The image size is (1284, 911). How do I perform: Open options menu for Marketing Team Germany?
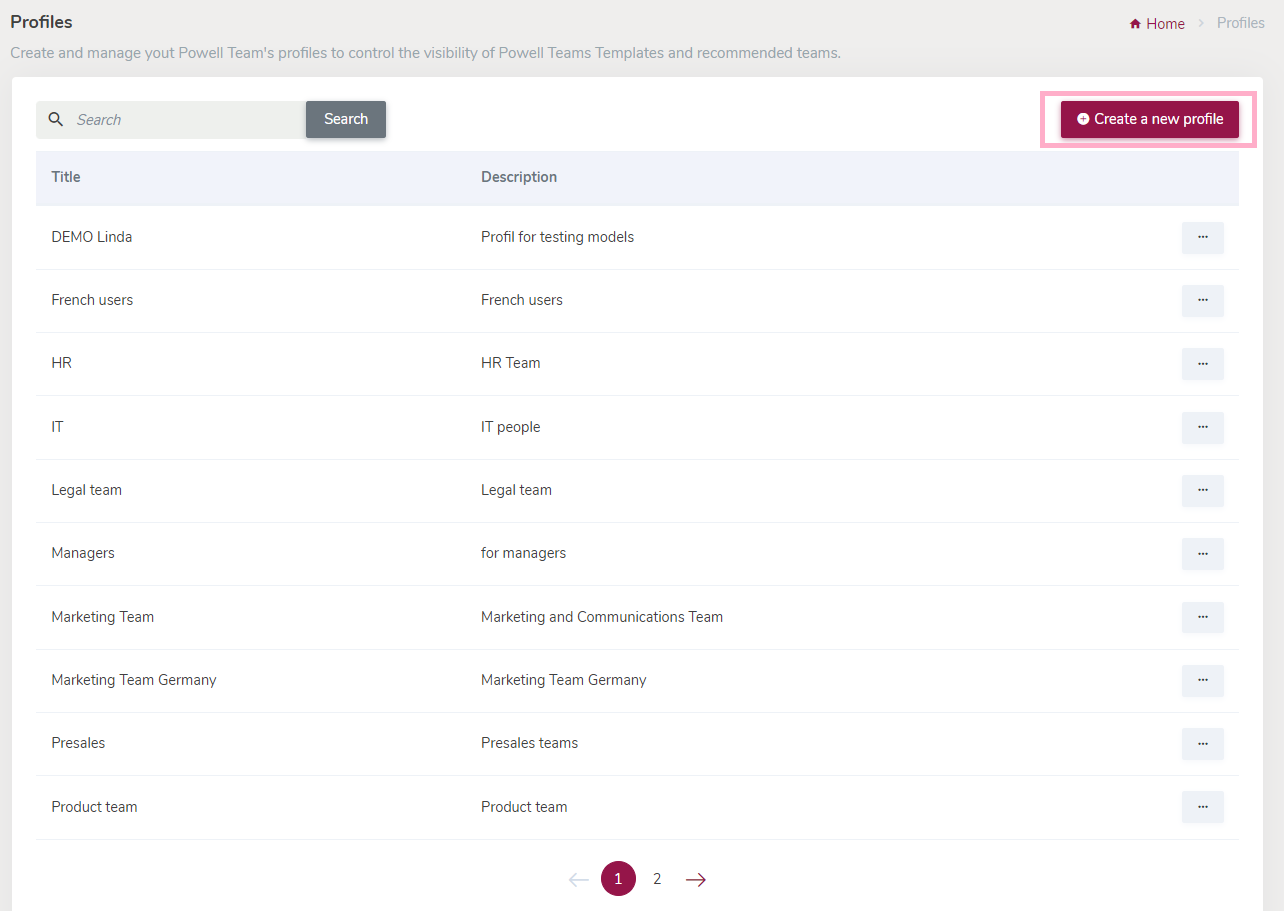click(1203, 680)
